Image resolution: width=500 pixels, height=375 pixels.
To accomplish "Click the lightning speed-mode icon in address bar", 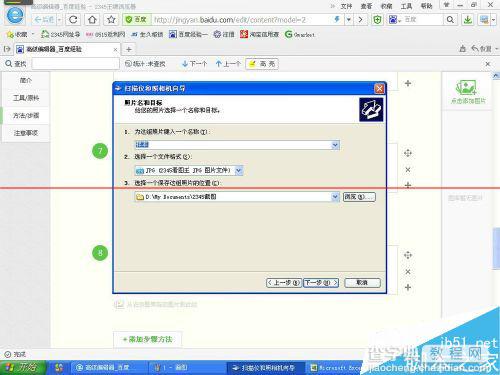I will (x=337, y=20).
